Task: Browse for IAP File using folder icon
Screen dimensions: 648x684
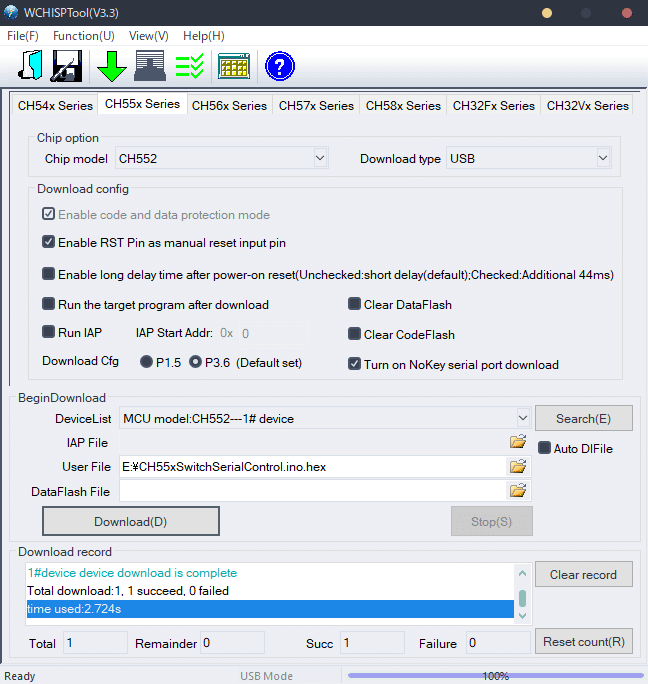Action: click(x=518, y=442)
